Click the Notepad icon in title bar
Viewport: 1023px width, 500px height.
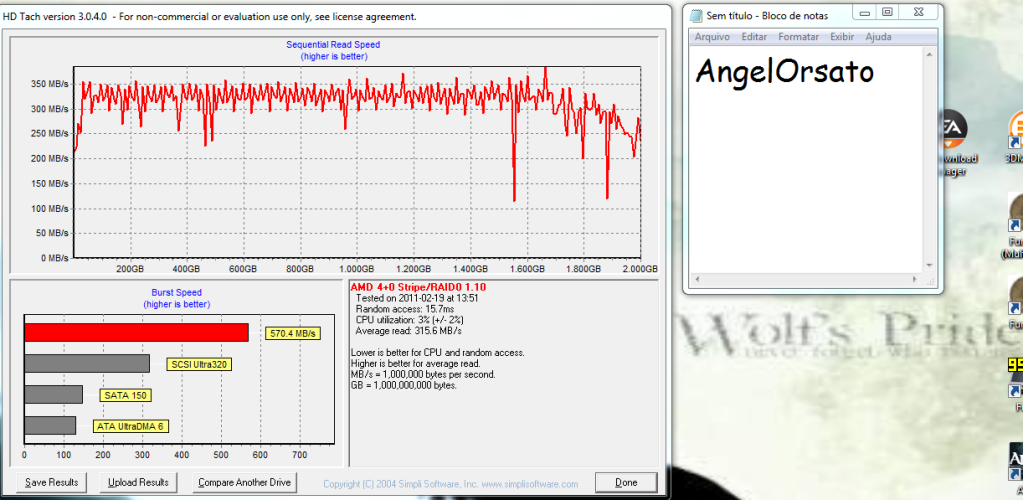click(697, 15)
